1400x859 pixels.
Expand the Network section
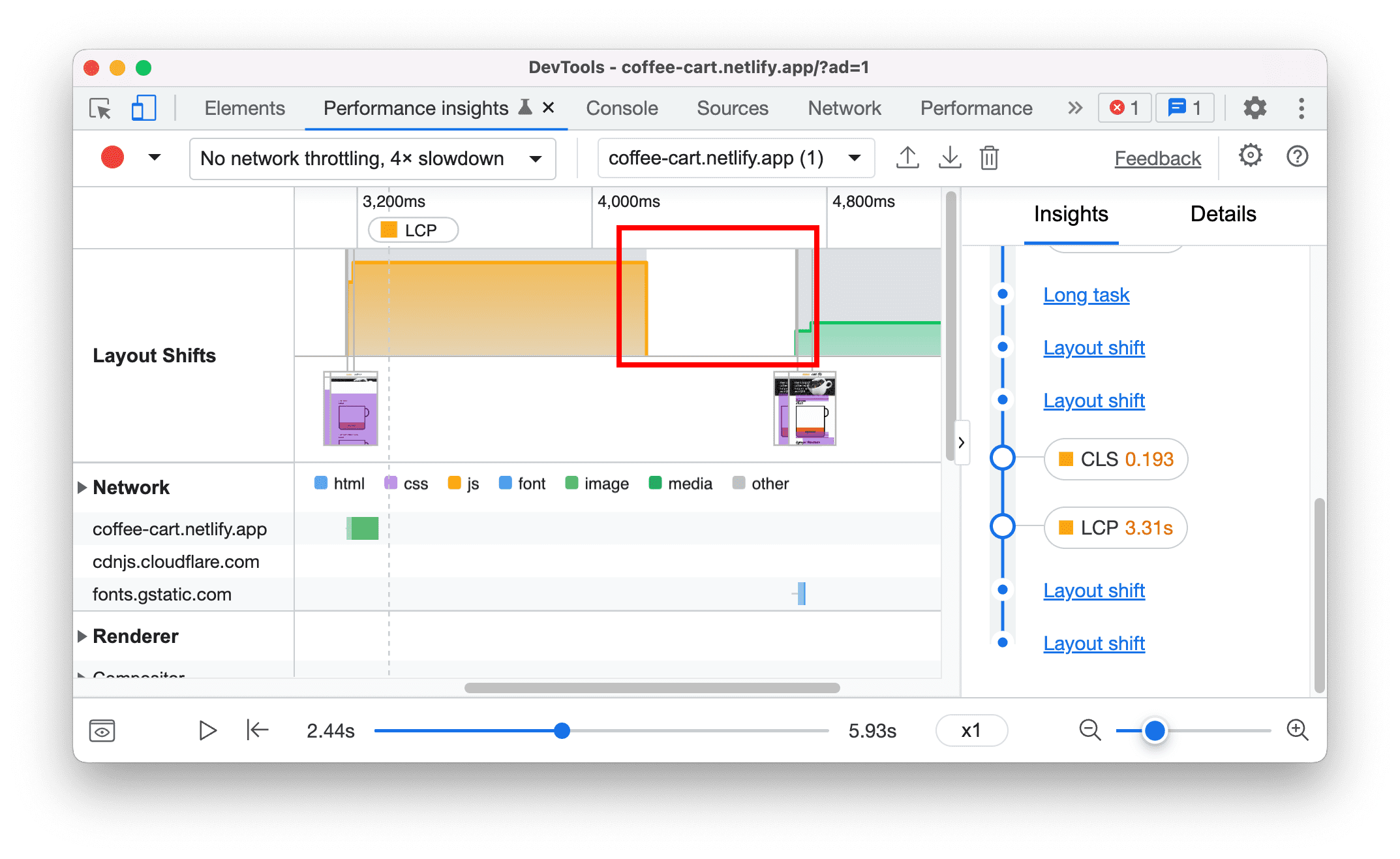(82, 484)
